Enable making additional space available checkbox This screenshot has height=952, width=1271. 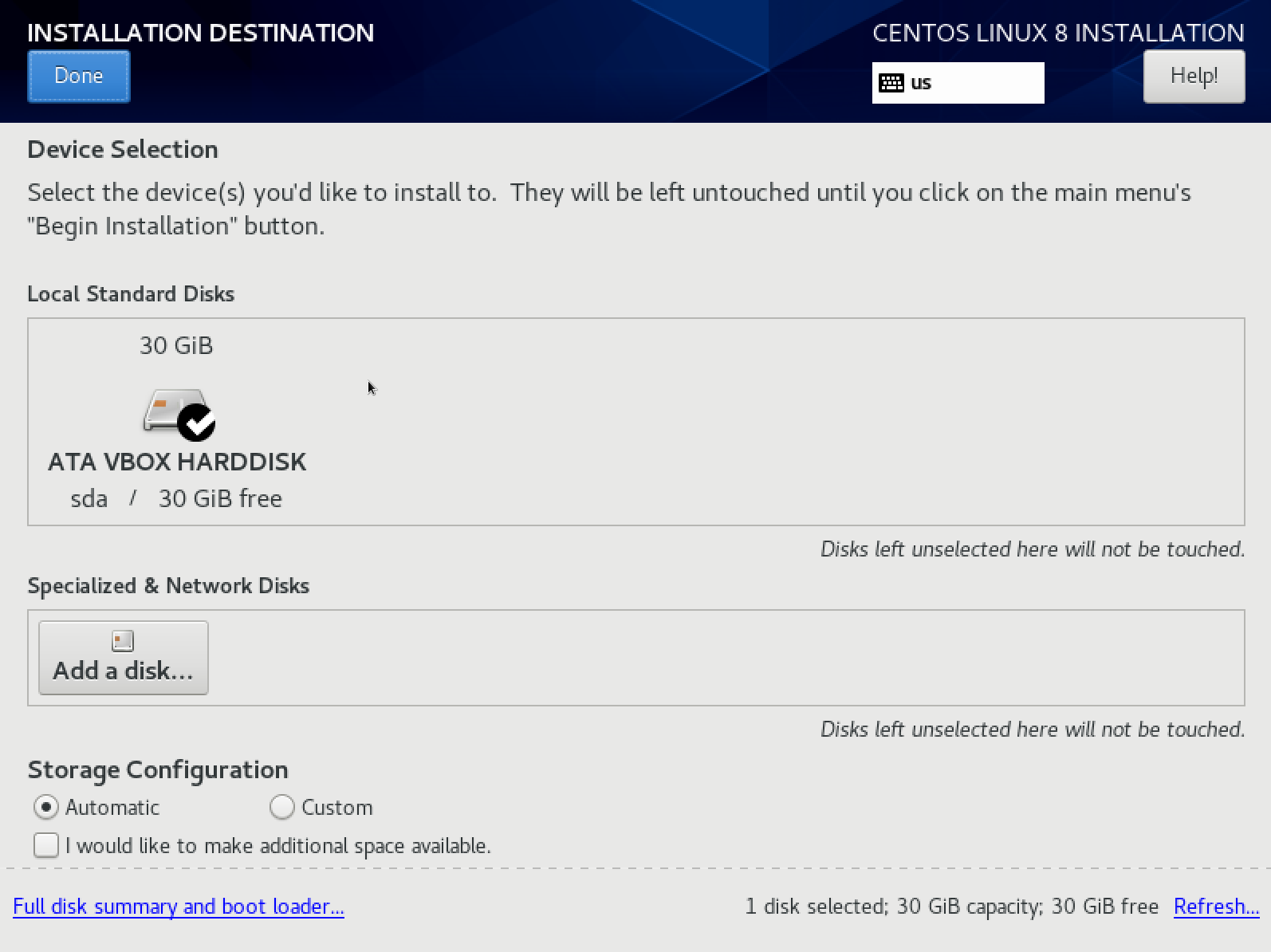point(46,845)
